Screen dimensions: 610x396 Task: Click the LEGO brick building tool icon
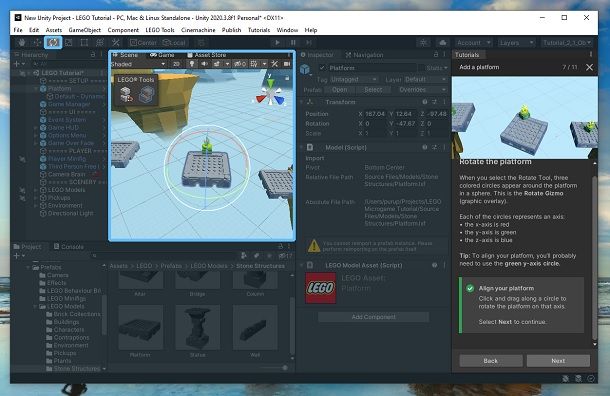point(126,94)
